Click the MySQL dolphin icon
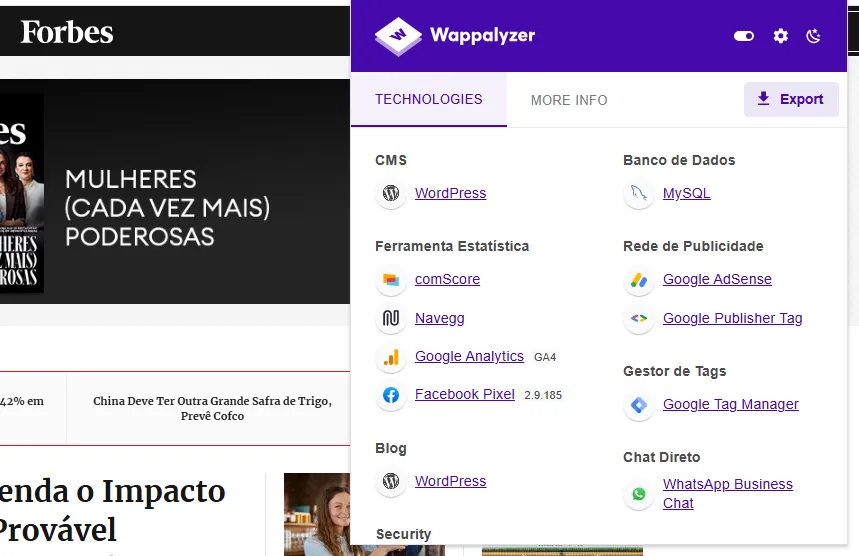The image size is (859, 556). tap(639, 193)
